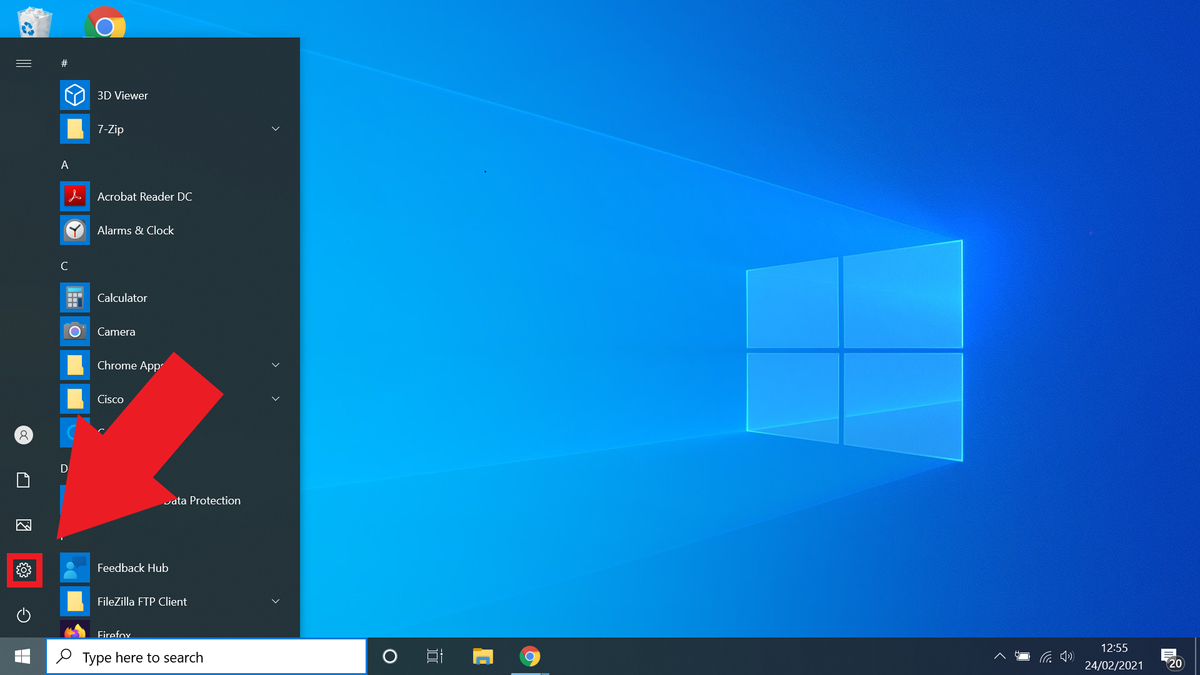The height and width of the screenshot is (675, 1200).
Task: Open Settings from the Start menu sidebar
Action: [23, 570]
